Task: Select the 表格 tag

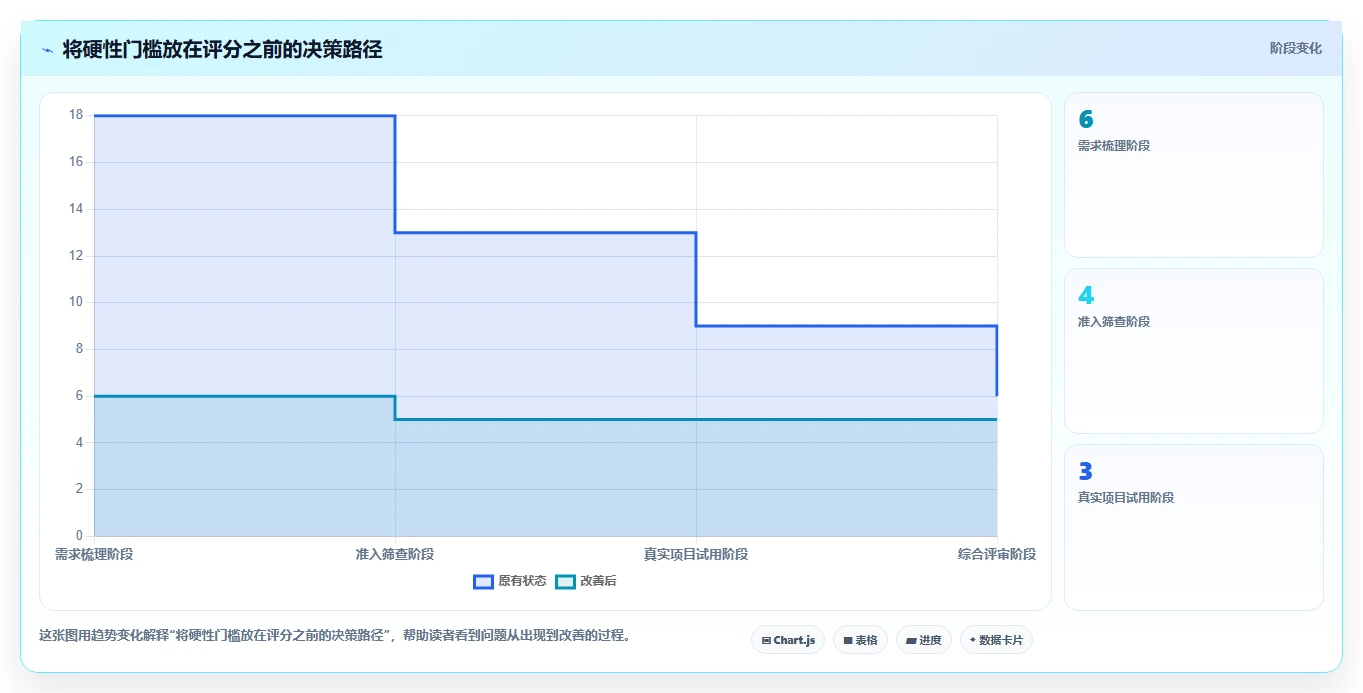Action: pyautogui.click(x=860, y=640)
